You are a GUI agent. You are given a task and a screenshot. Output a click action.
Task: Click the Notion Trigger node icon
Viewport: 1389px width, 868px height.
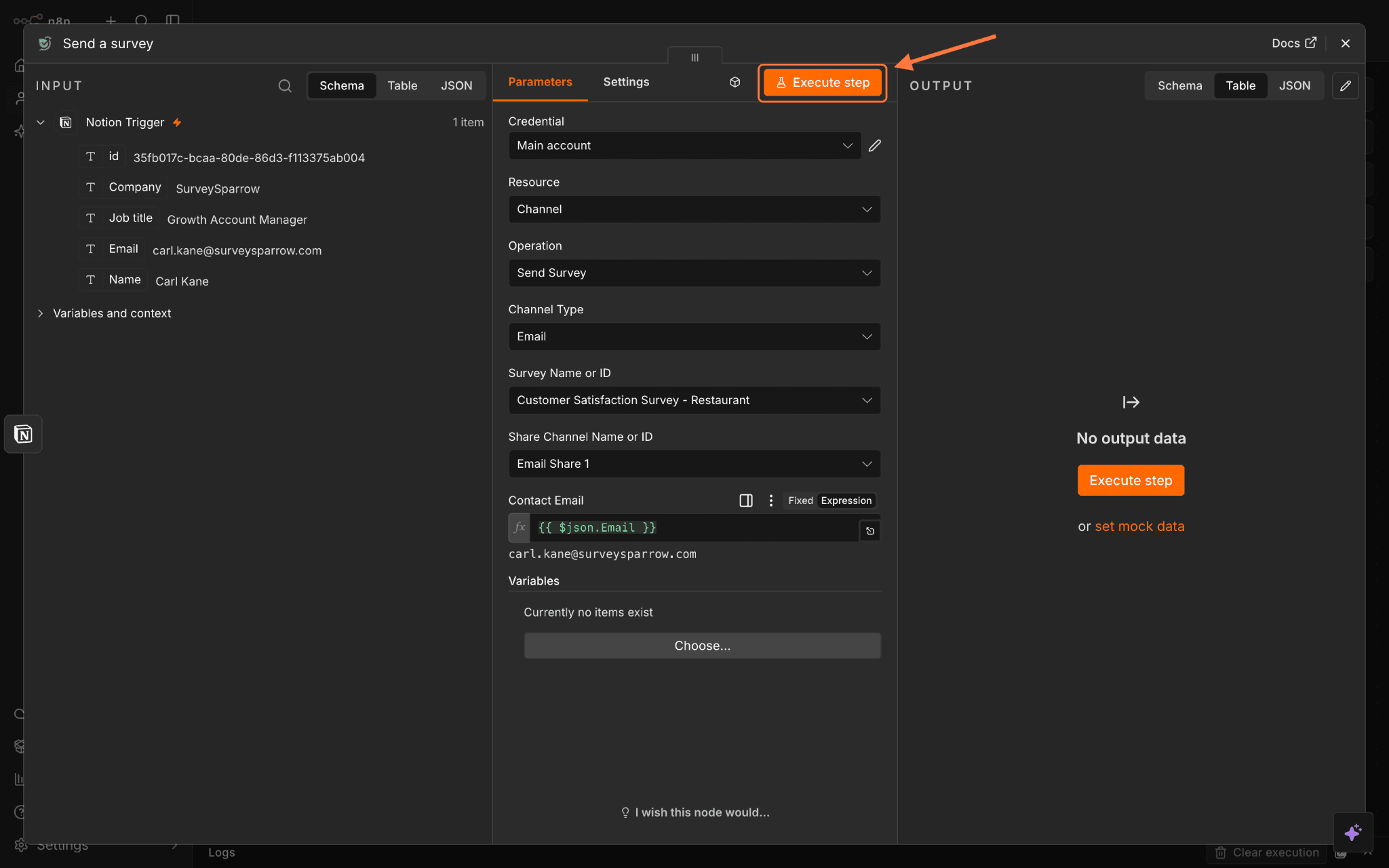pos(66,123)
